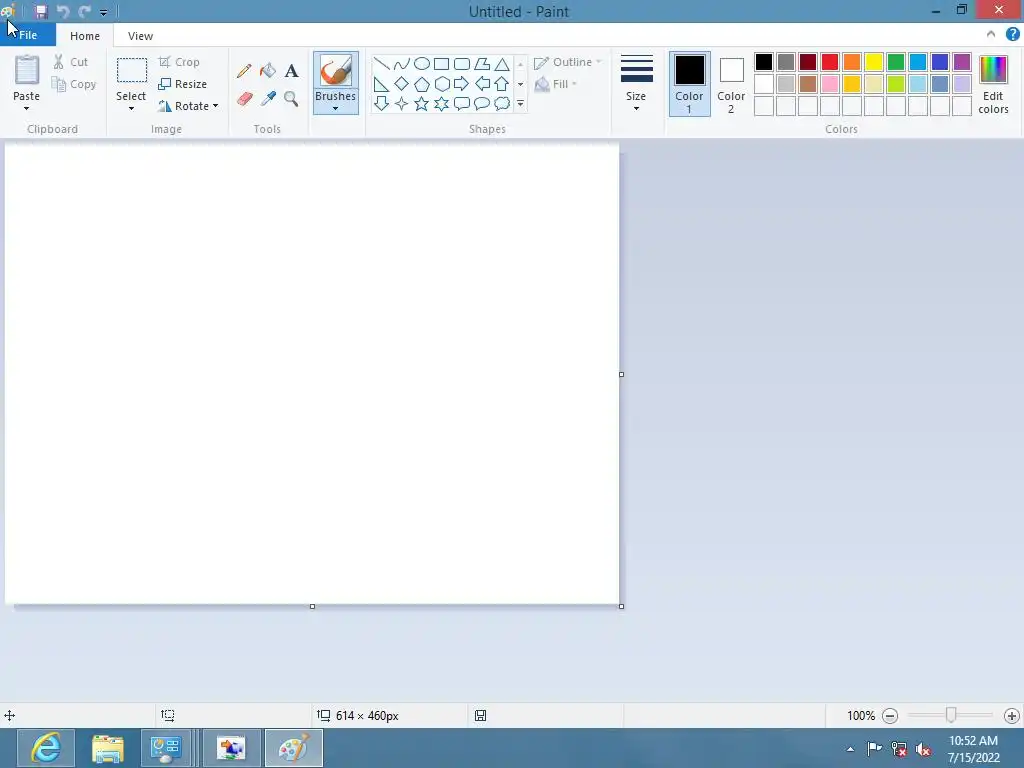This screenshot has height=768, width=1024.
Task: Select the Color picker eyedropper tool
Action: pyautogui.click(x=268, y=99)
